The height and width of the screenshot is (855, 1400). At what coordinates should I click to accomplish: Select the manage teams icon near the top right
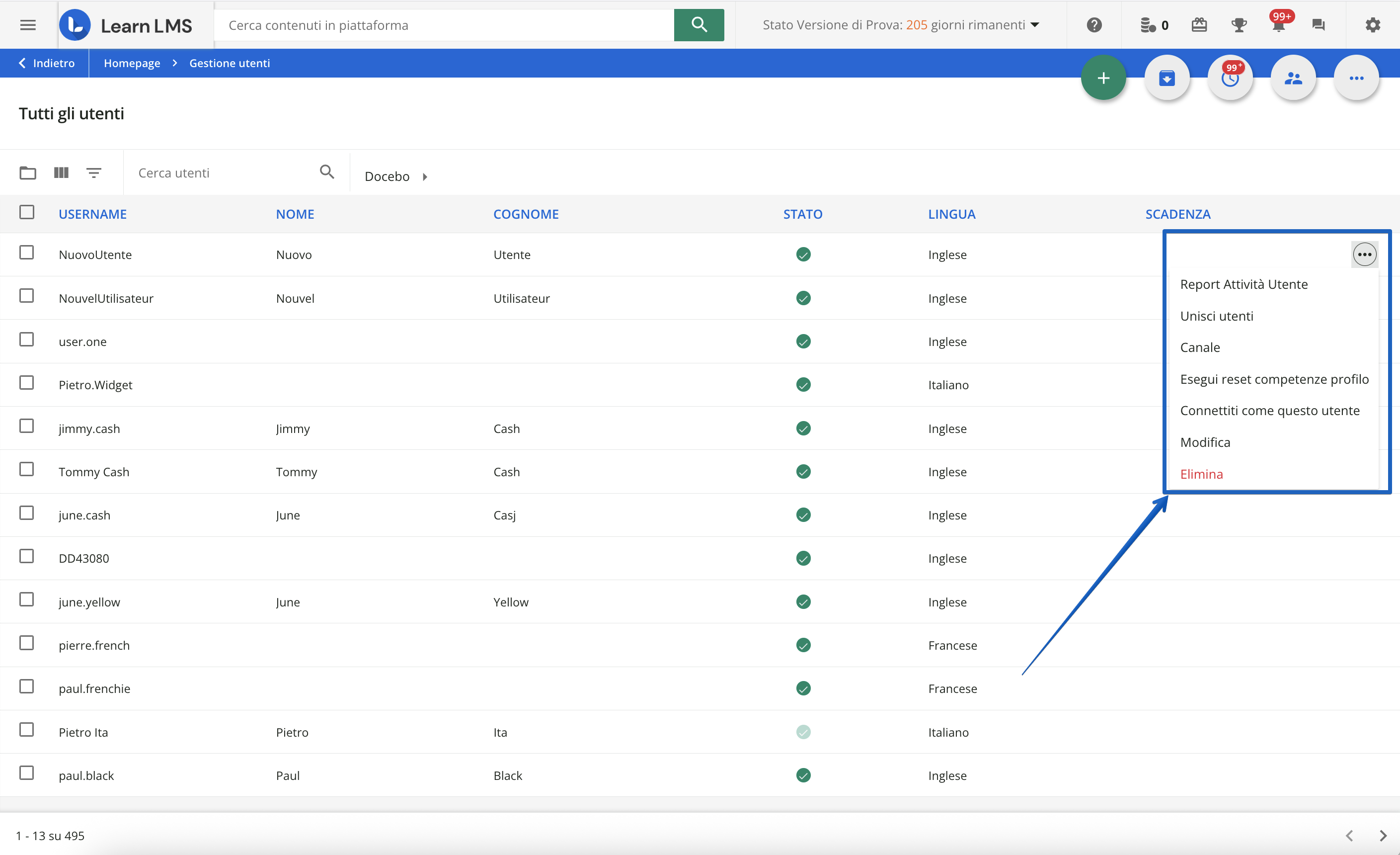click(x=1294, y=78)
